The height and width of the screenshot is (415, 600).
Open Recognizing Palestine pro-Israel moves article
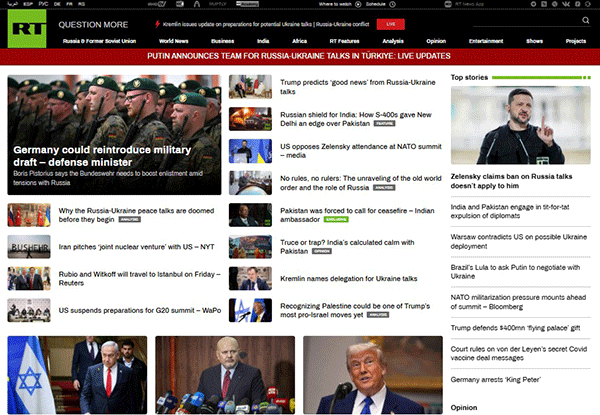click(x=355, y=310)
